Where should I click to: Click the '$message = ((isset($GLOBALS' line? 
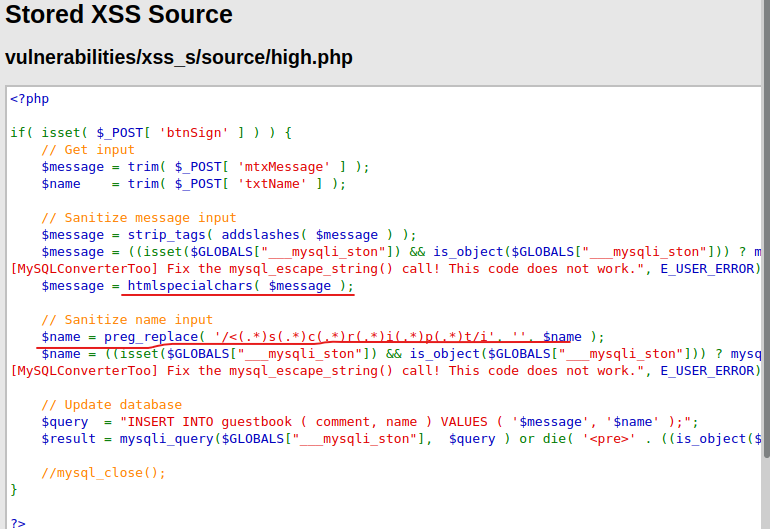(401, 252)
